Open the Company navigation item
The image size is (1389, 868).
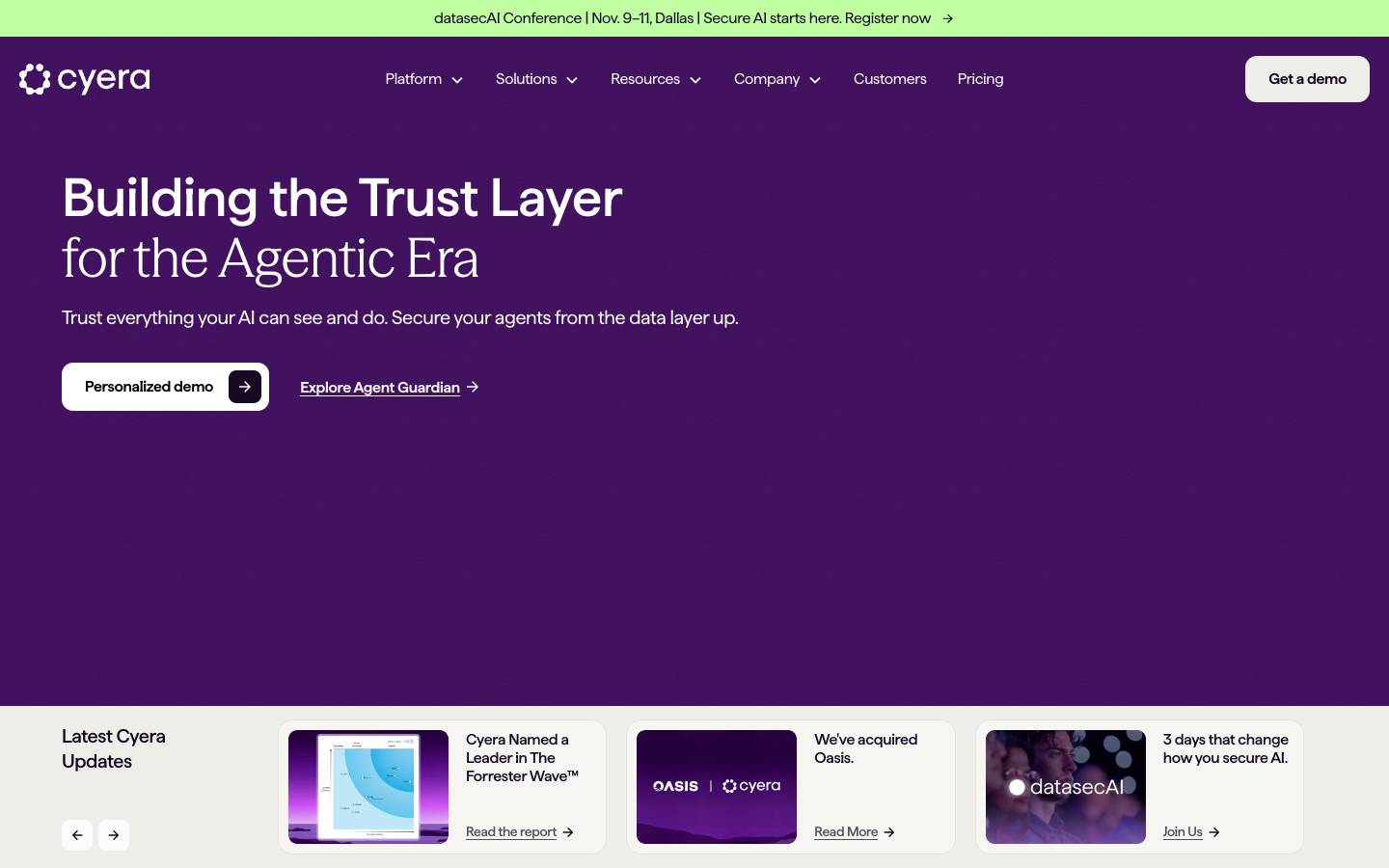coord(767,79)
